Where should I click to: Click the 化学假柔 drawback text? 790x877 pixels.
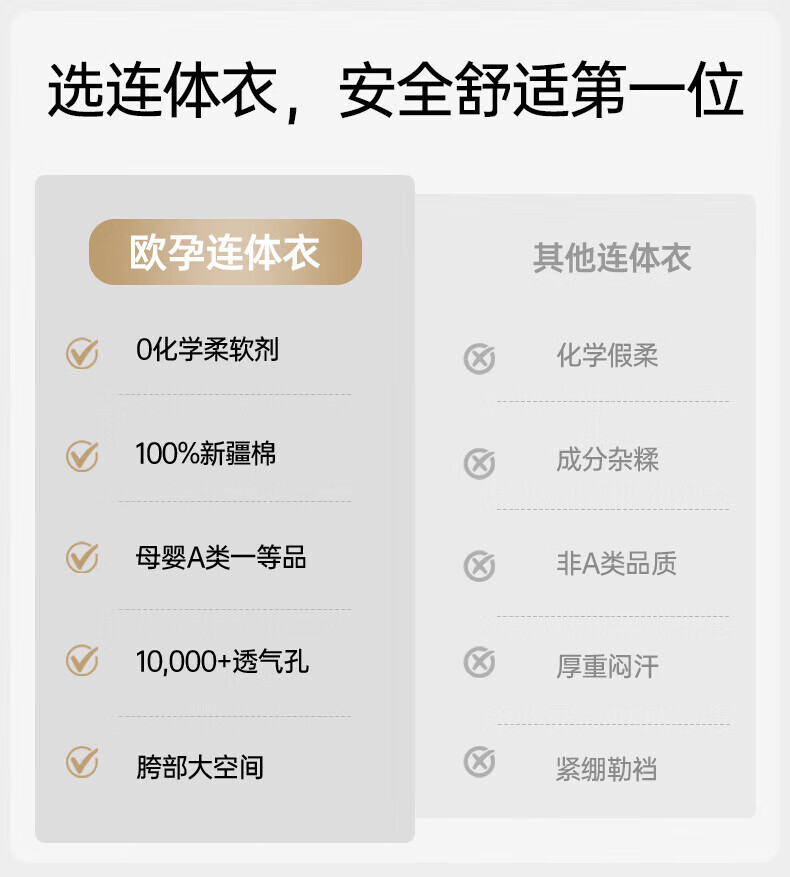click(x=607, y=356)
